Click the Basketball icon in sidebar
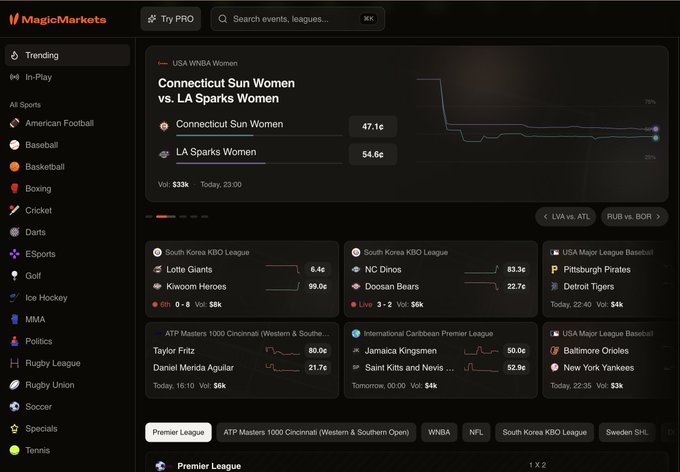Image resolution: width=680 pixels, height=472 pixels. 14,167
